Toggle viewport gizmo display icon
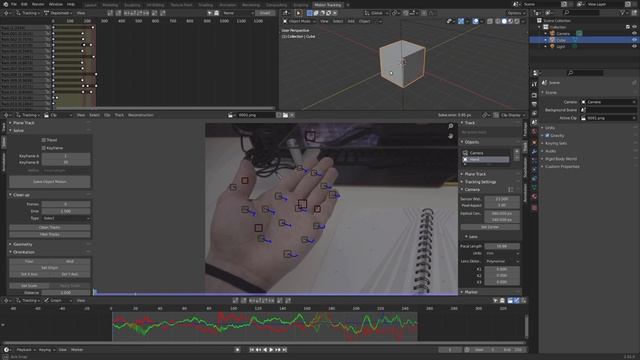Image resolution: width=640 pixels, height=360 pixels. (x=461, y=21)
